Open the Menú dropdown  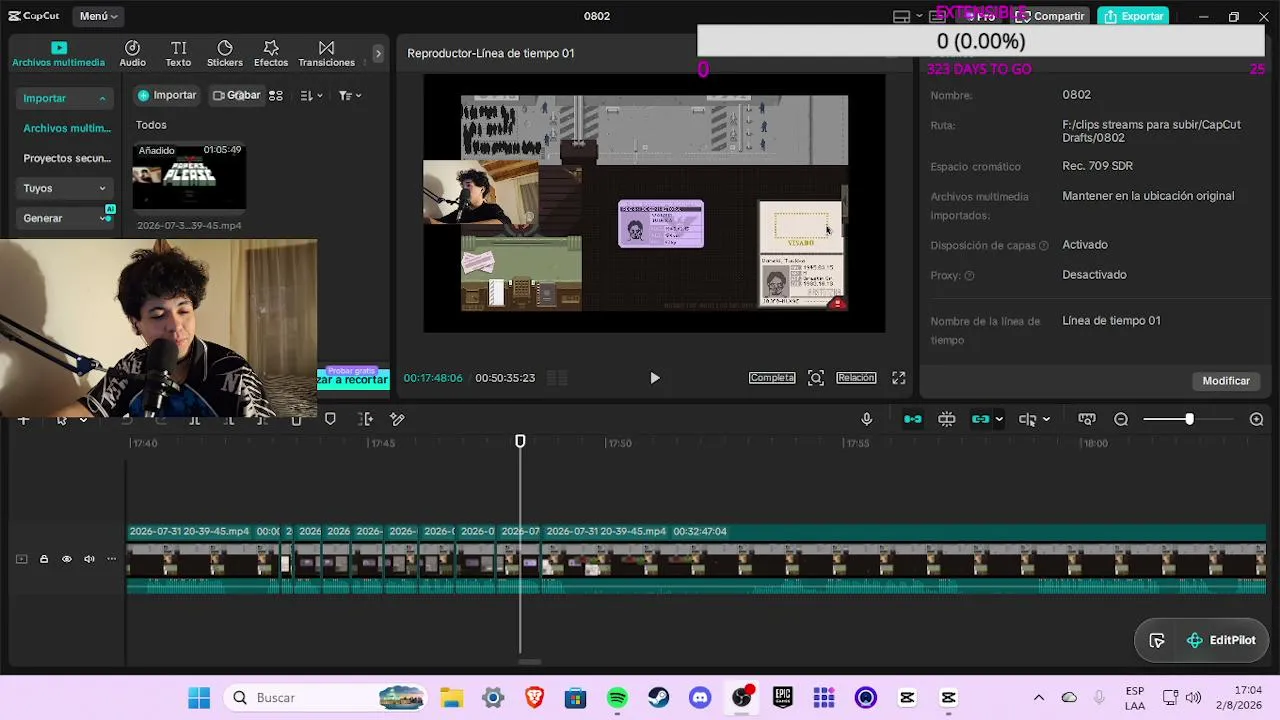click(x=99, y=16)
